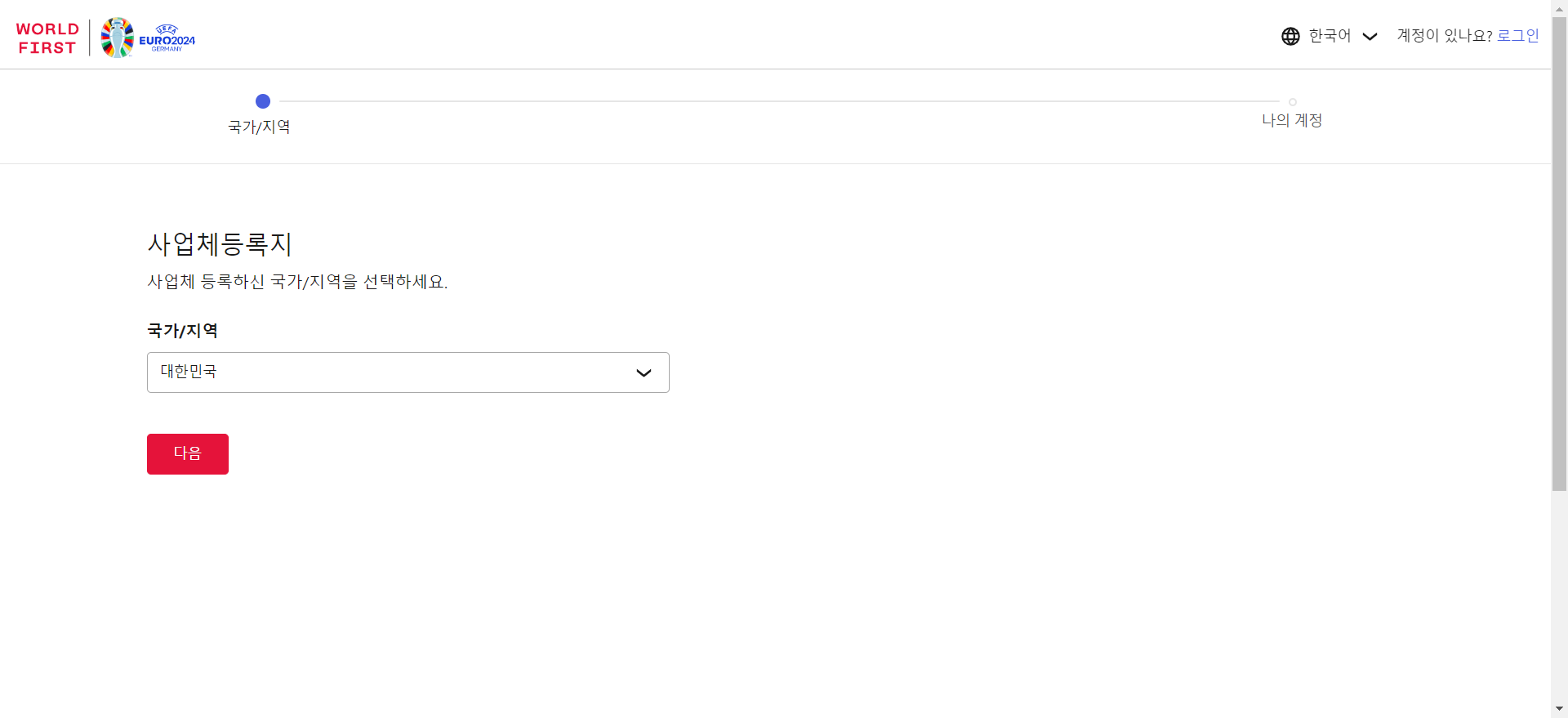Click the arrow inside the country dropdown

point(644,373)
